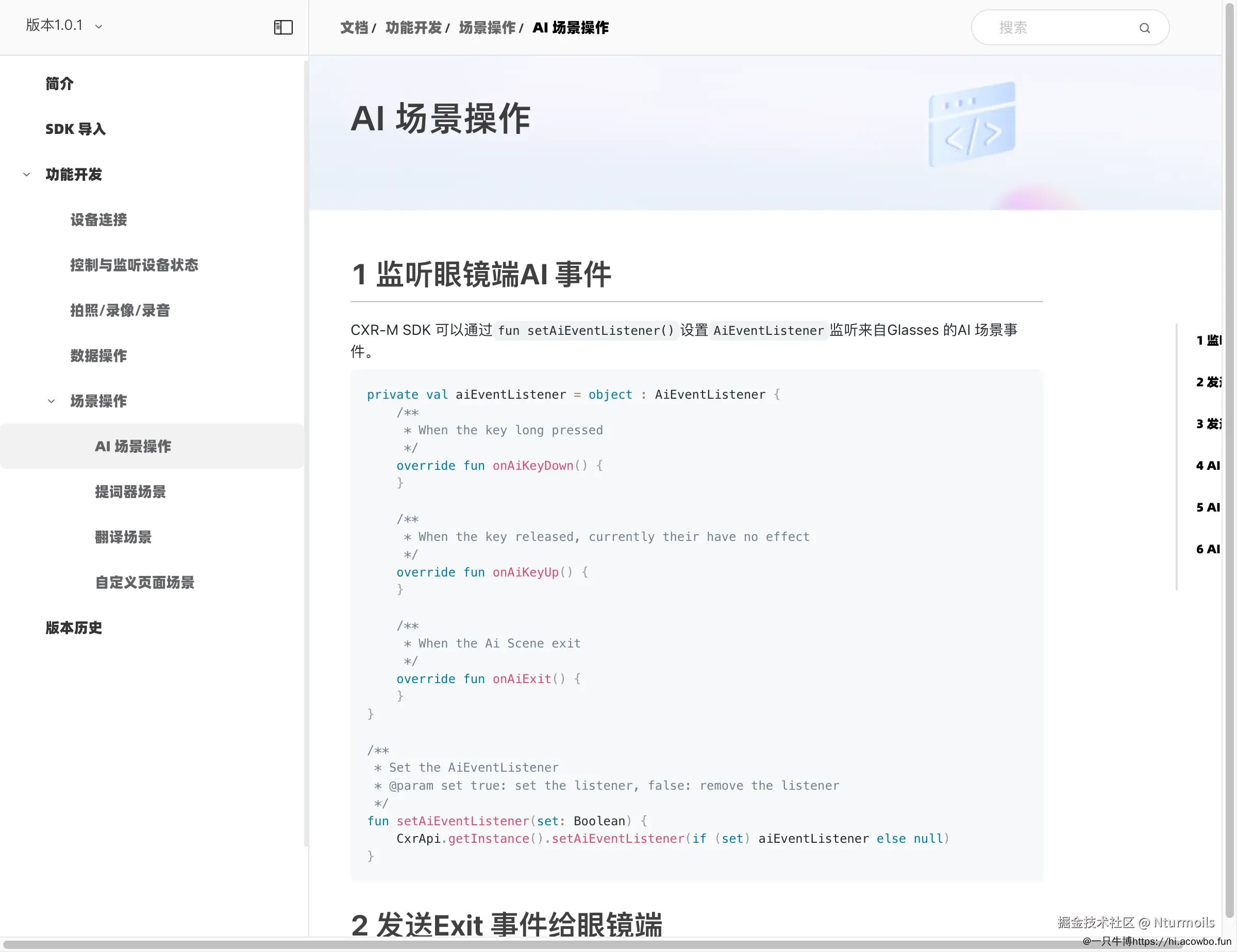Image resolution: width=1237 pixels, height=952 pixels.
Task: Open 设备连接 in sidebar
Action: pos(98,219)
